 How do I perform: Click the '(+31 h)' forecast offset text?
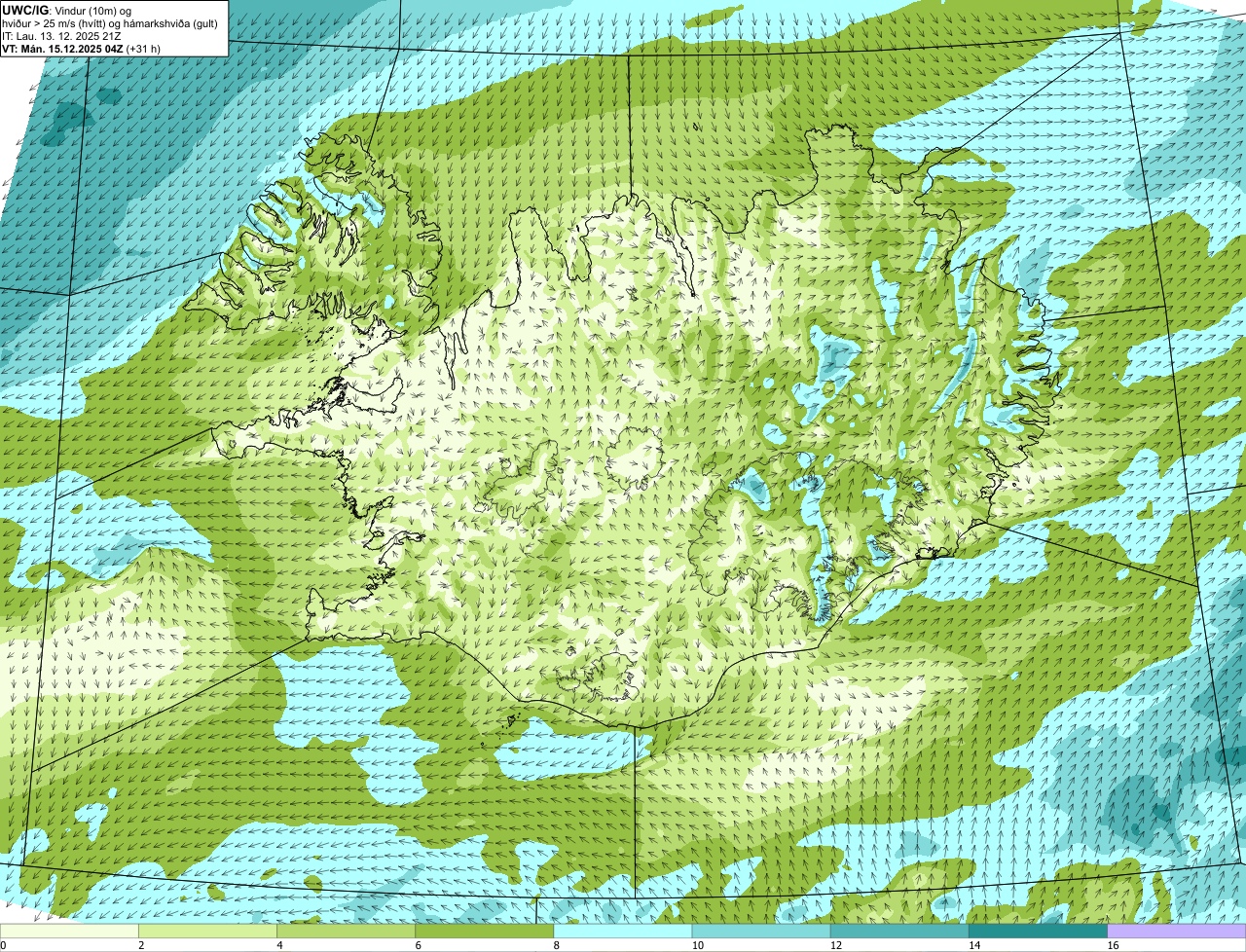click(x=143, y=49)
